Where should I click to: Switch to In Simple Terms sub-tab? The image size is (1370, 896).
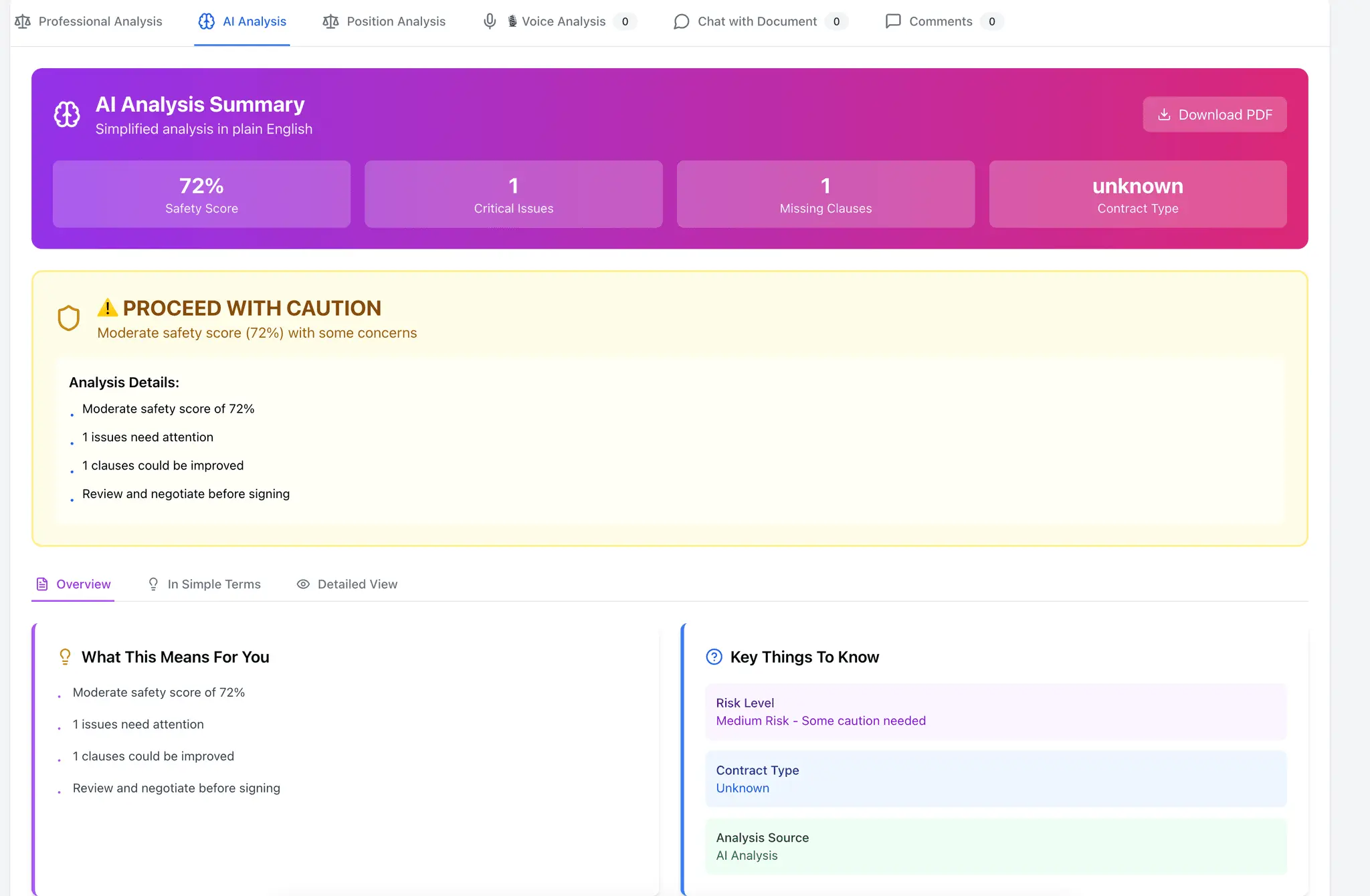click(204, 584)
